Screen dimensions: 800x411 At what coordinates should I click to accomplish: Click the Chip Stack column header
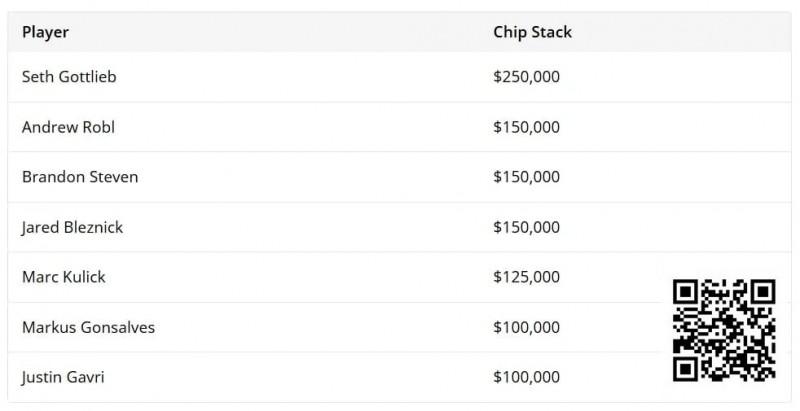tap(532, 32)
